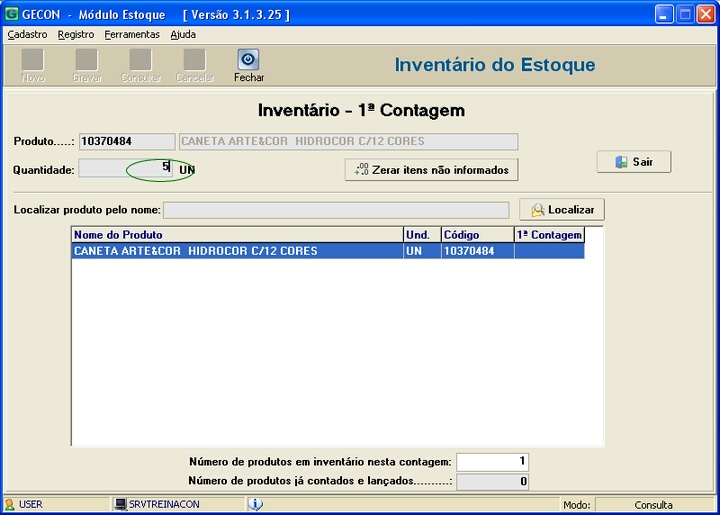
Task: Click the 1ª Contagem column header
Action: (x=549, y=235)
